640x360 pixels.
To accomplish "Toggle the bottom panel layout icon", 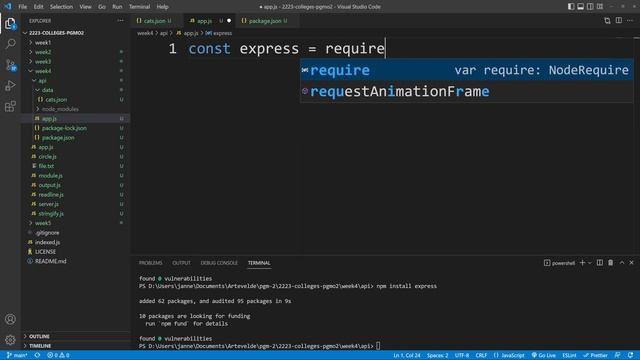I will pos(580,7).
